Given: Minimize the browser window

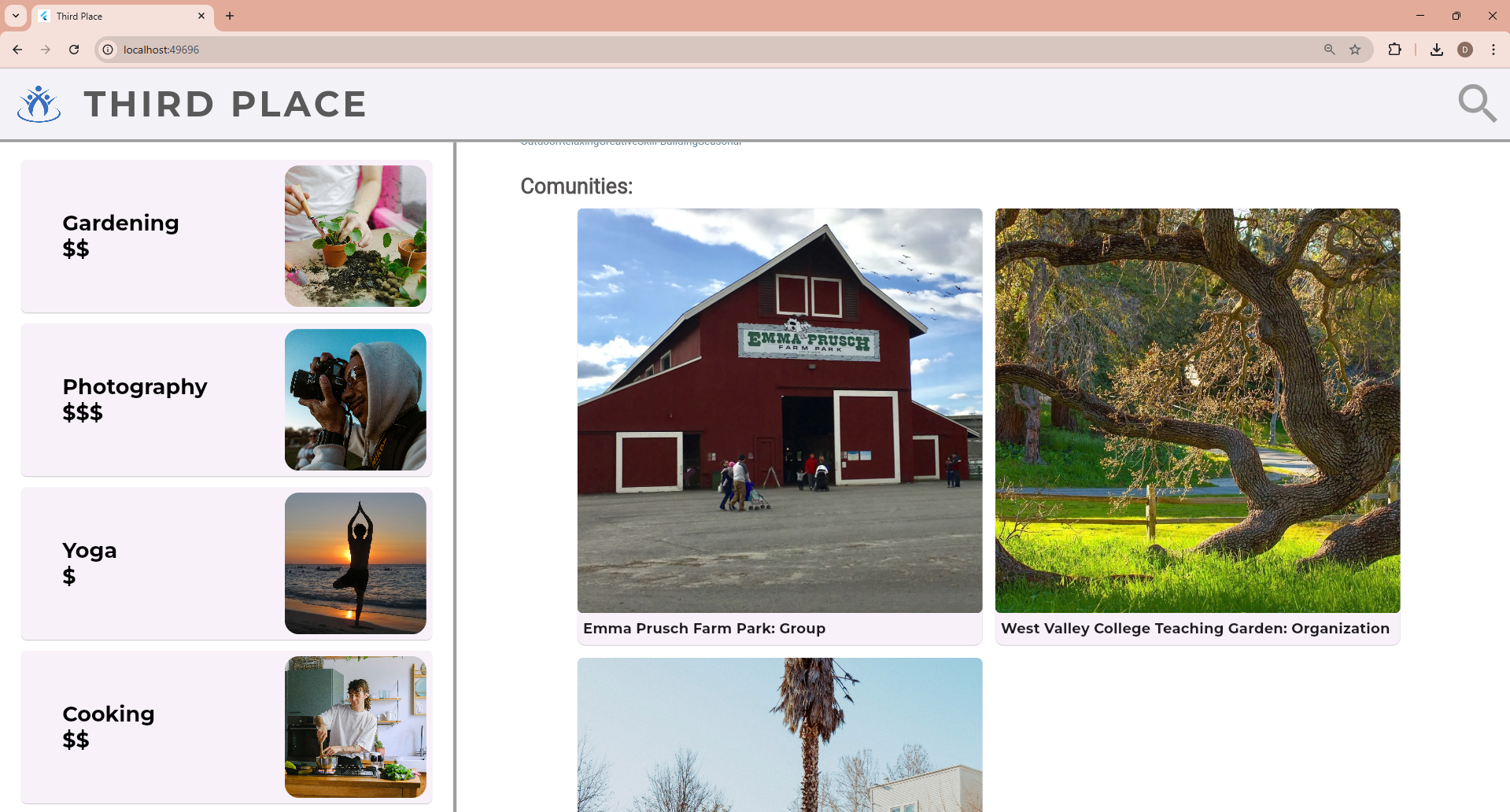Looking at the screenshot, I should tap(1420, 16).
